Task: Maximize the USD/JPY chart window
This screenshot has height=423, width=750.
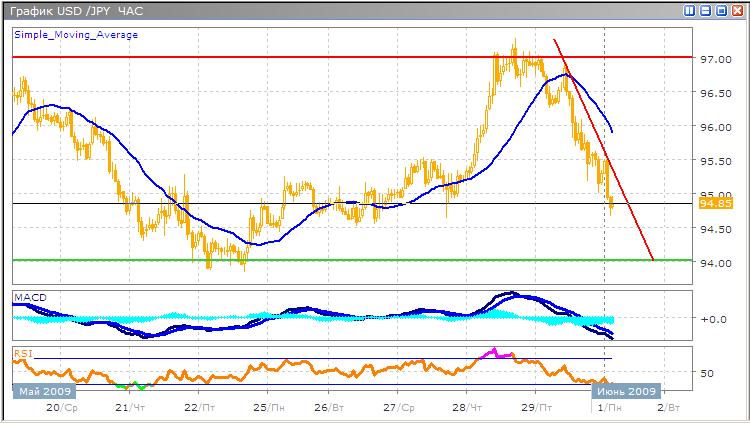Action: [720, 10]
